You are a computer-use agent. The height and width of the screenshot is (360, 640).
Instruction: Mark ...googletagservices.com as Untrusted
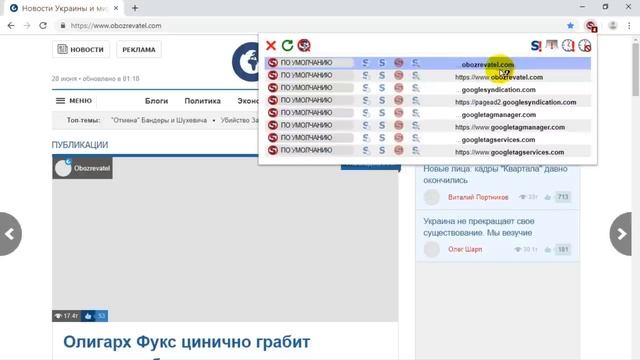click(x=399, y=138)
